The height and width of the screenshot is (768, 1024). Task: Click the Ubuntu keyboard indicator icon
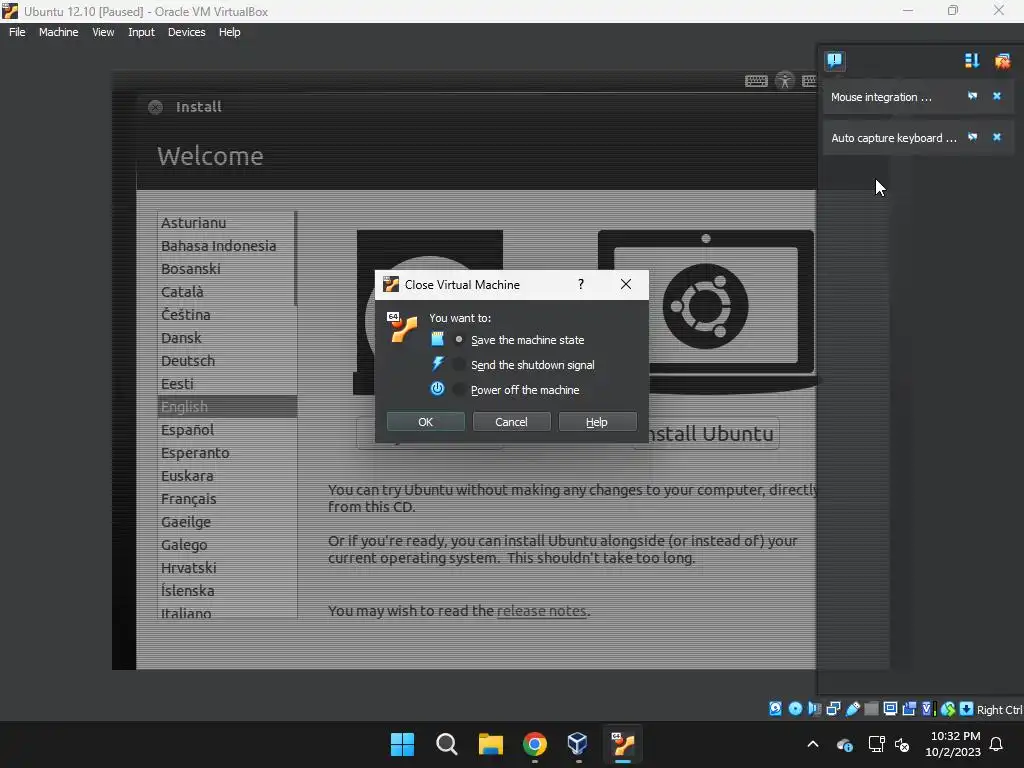pos(756,81)
